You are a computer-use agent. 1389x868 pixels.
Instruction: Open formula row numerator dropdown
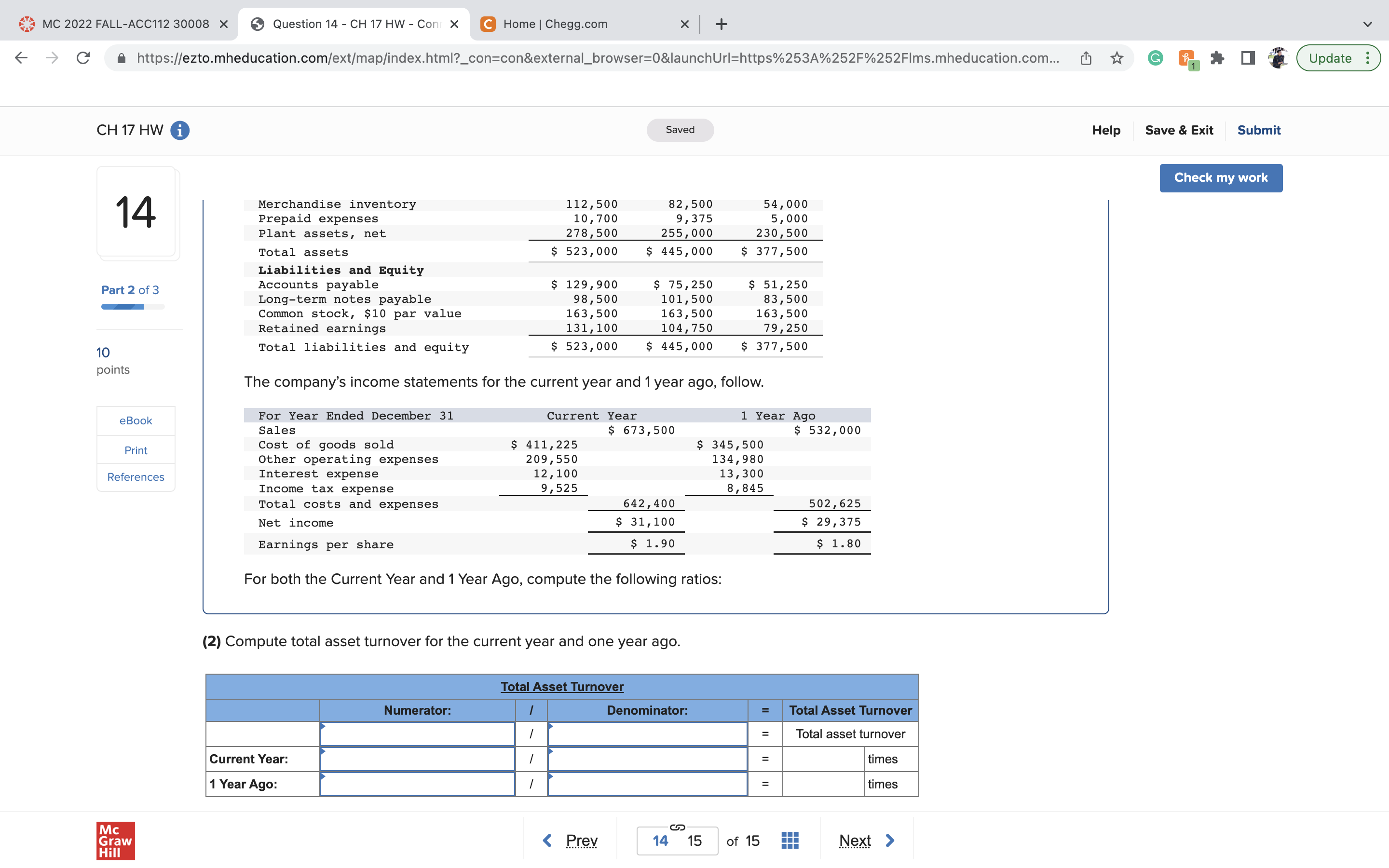tap(417, 734)
